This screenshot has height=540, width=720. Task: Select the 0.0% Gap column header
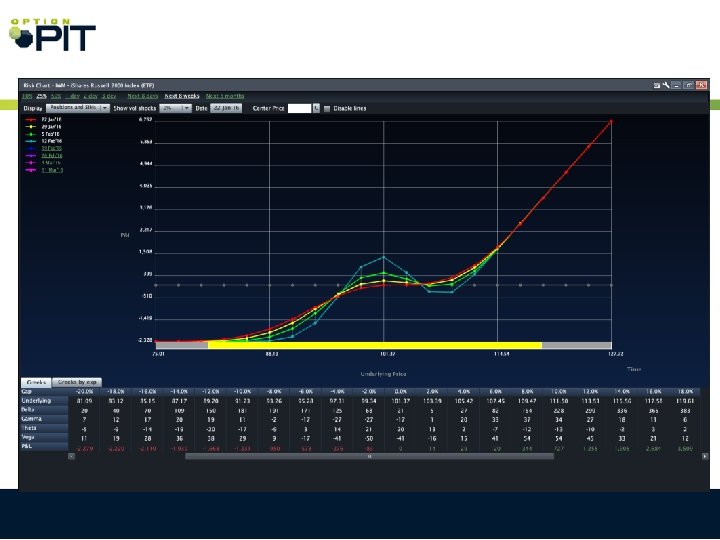click(400, 392)
